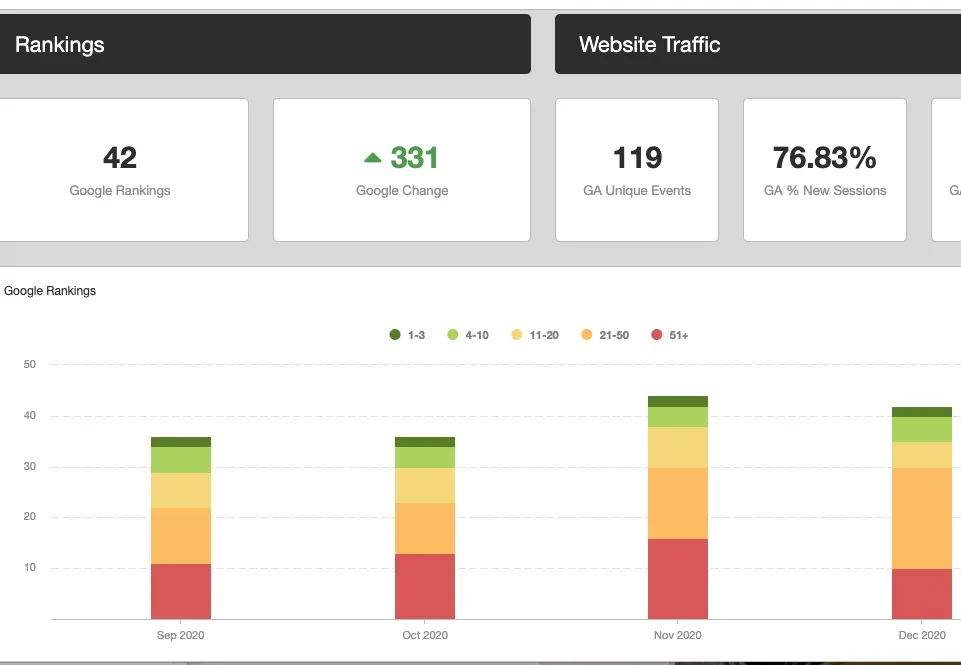Click the red 51+ segment for Dec 2020
961x665 pixels.
pos(922,594)
